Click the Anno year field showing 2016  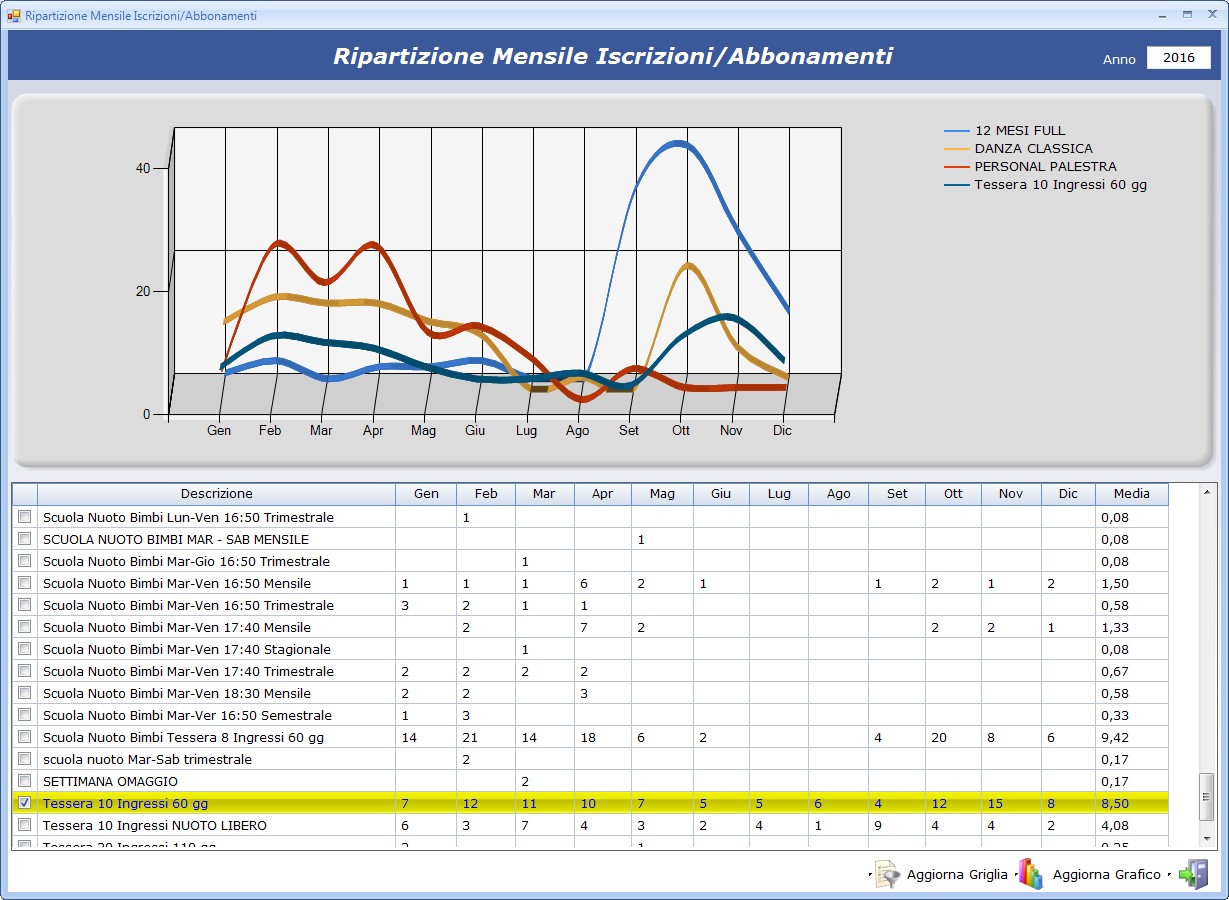1178,58
